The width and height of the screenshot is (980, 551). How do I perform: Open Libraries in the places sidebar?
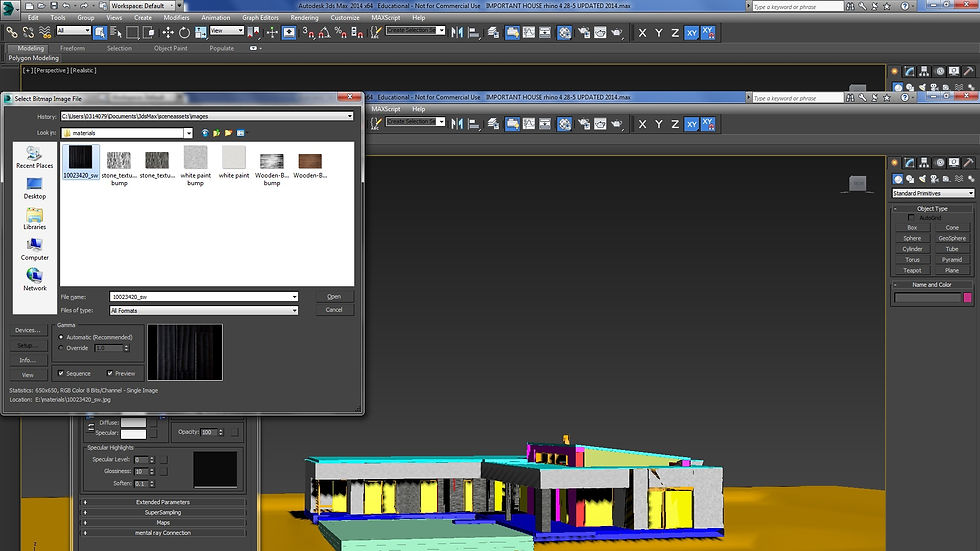35,218
